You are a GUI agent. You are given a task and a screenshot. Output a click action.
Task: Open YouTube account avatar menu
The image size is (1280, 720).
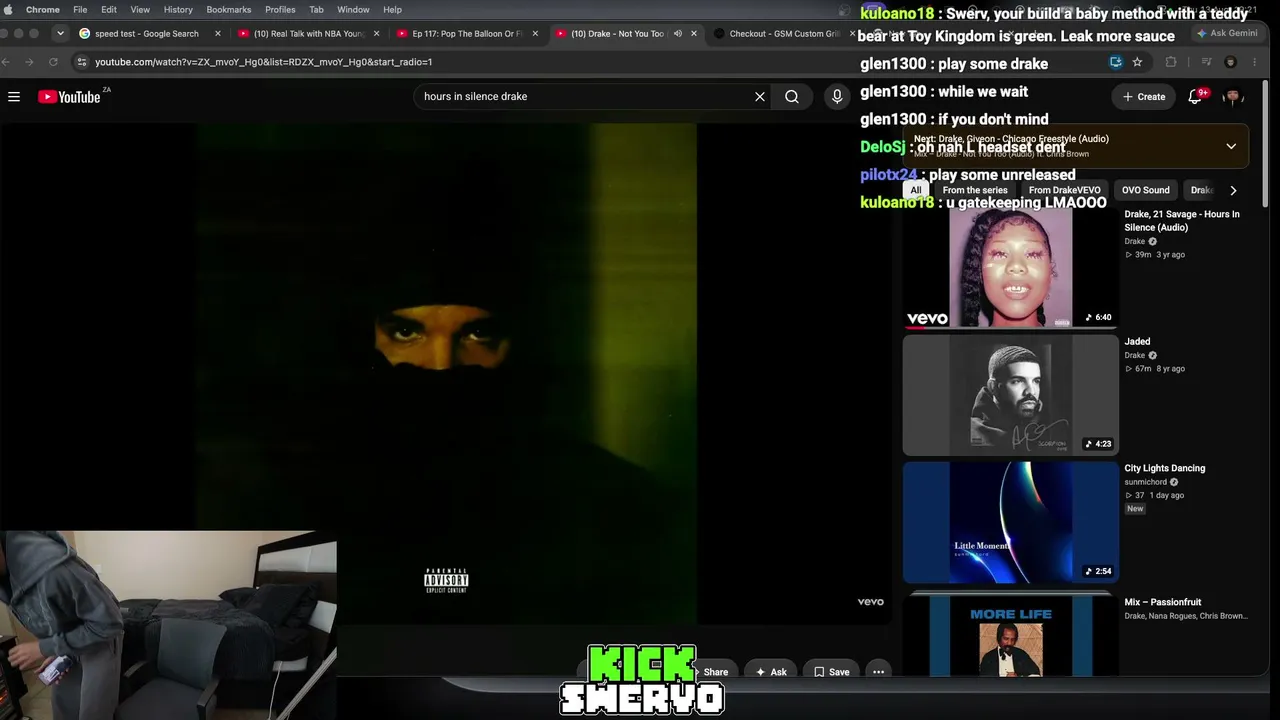tap(1233, 97)
